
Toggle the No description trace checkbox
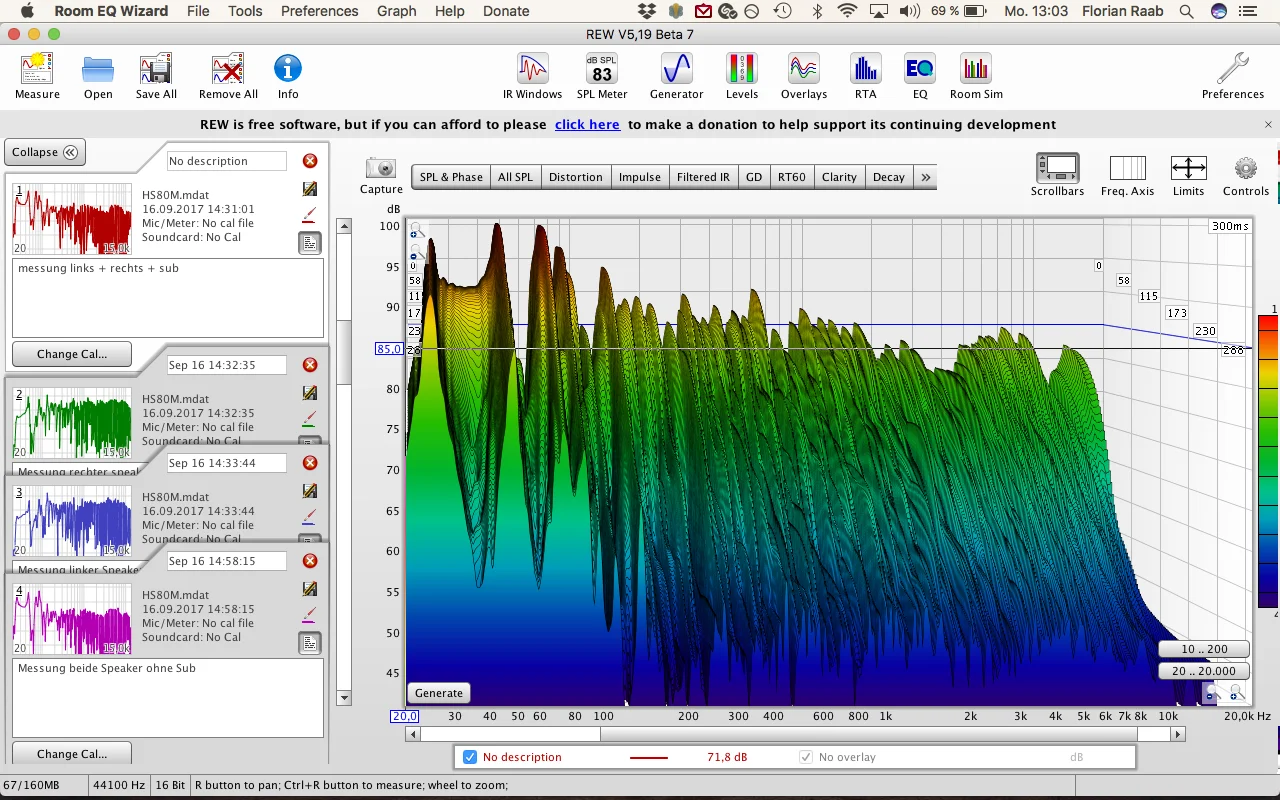pos(470,757)
